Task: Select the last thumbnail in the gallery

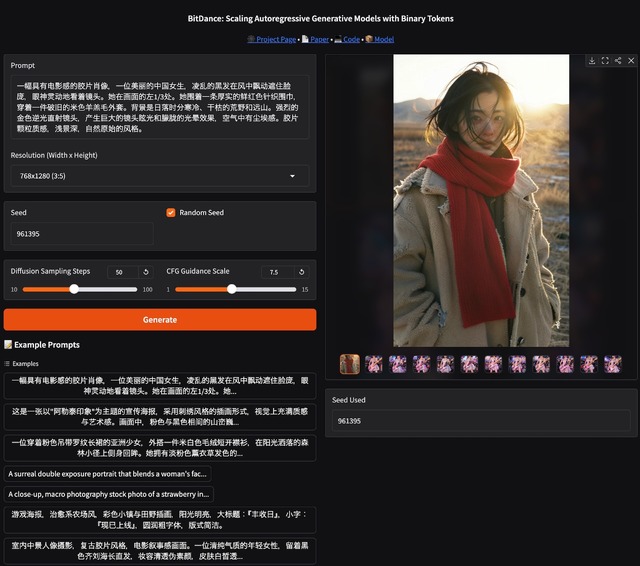Action: click(612, 364)
